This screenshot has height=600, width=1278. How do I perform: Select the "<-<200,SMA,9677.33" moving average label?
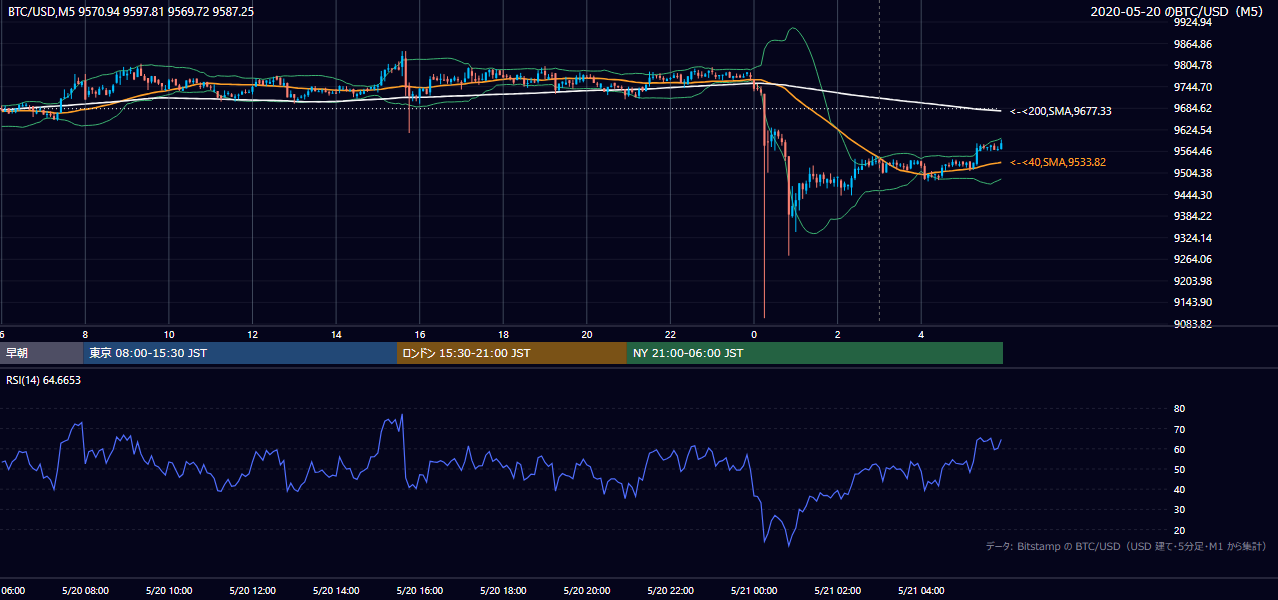point(1061,111)
